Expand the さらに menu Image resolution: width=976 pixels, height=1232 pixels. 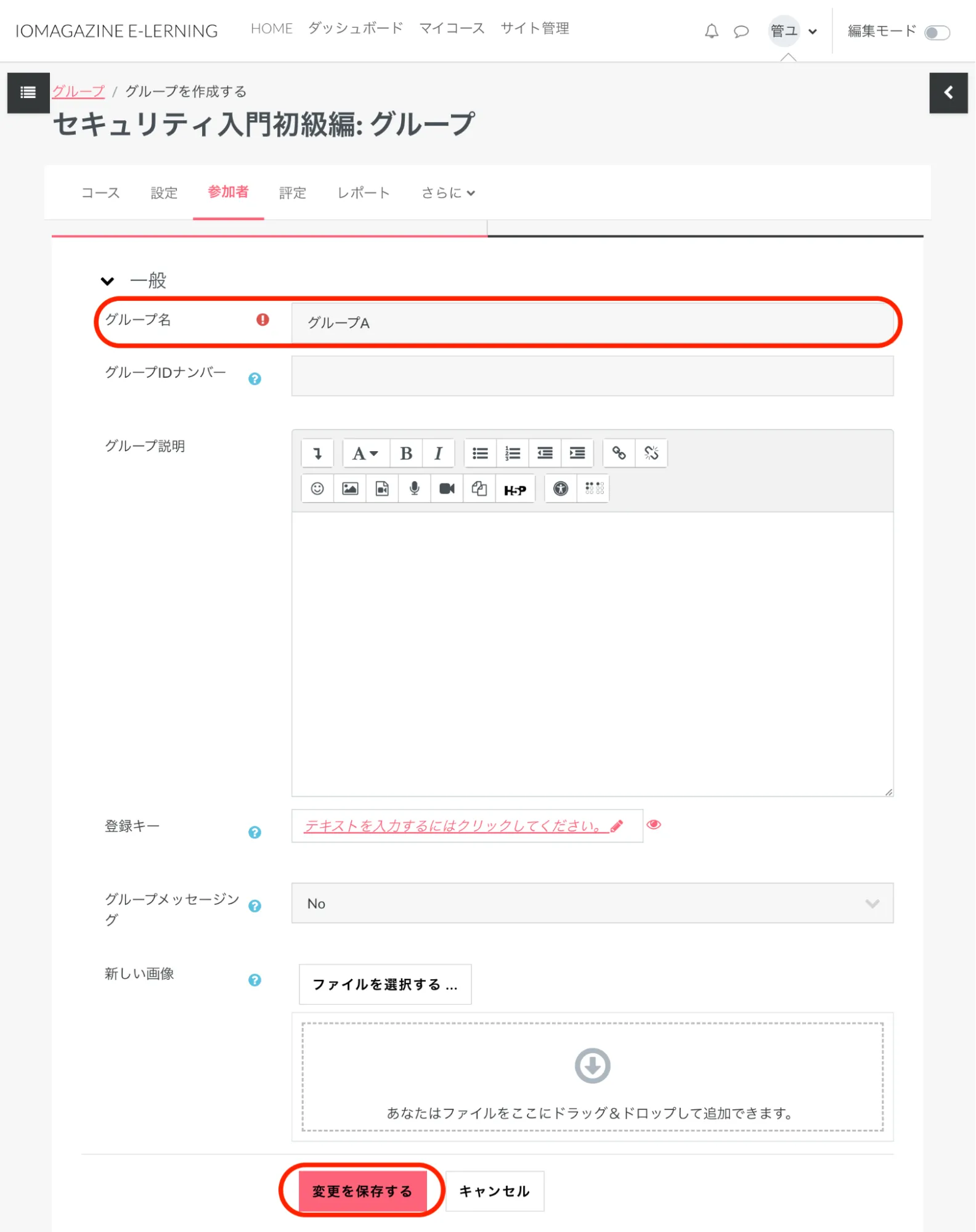pyautogui.click(x=448, y=193)
